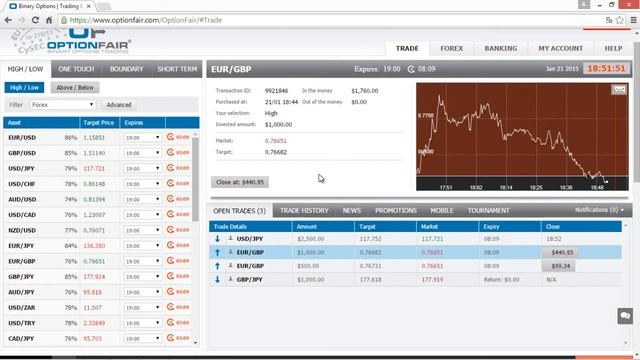
Task: Go to MY ACCOUNT tab
Action: coord(560,48)
